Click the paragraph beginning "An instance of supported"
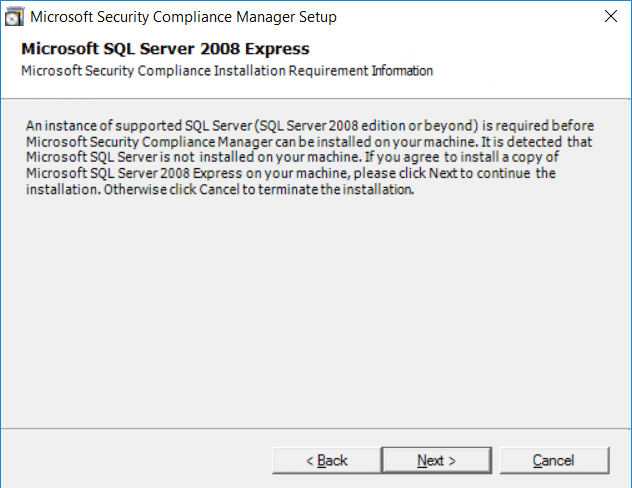This screenshot has height=488, width=632. pyautogui.click(x=310, y=157)
